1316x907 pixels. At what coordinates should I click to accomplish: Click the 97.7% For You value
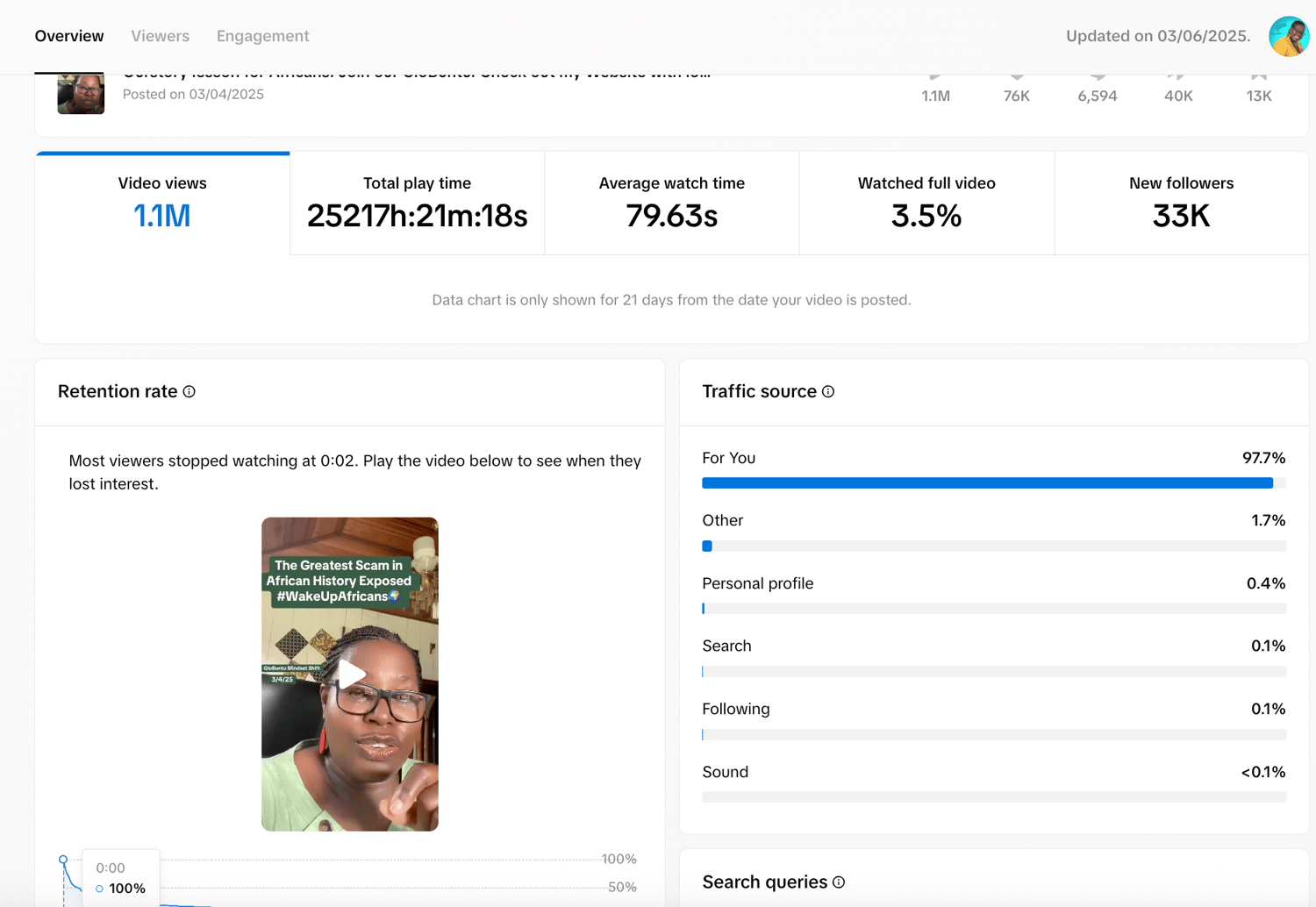(x=1263, y=458)
